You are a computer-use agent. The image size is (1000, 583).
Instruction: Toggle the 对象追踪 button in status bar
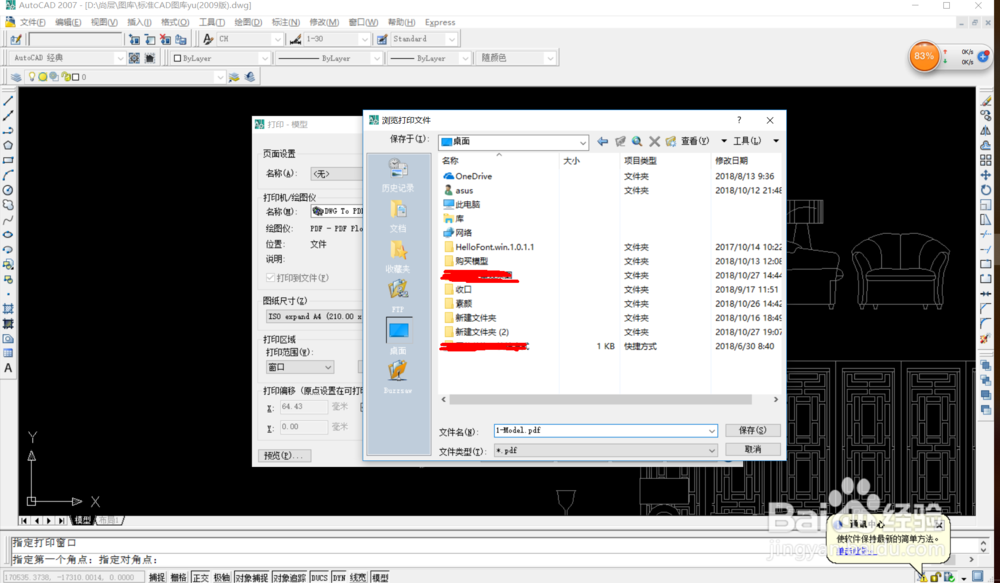pos(290,577)
